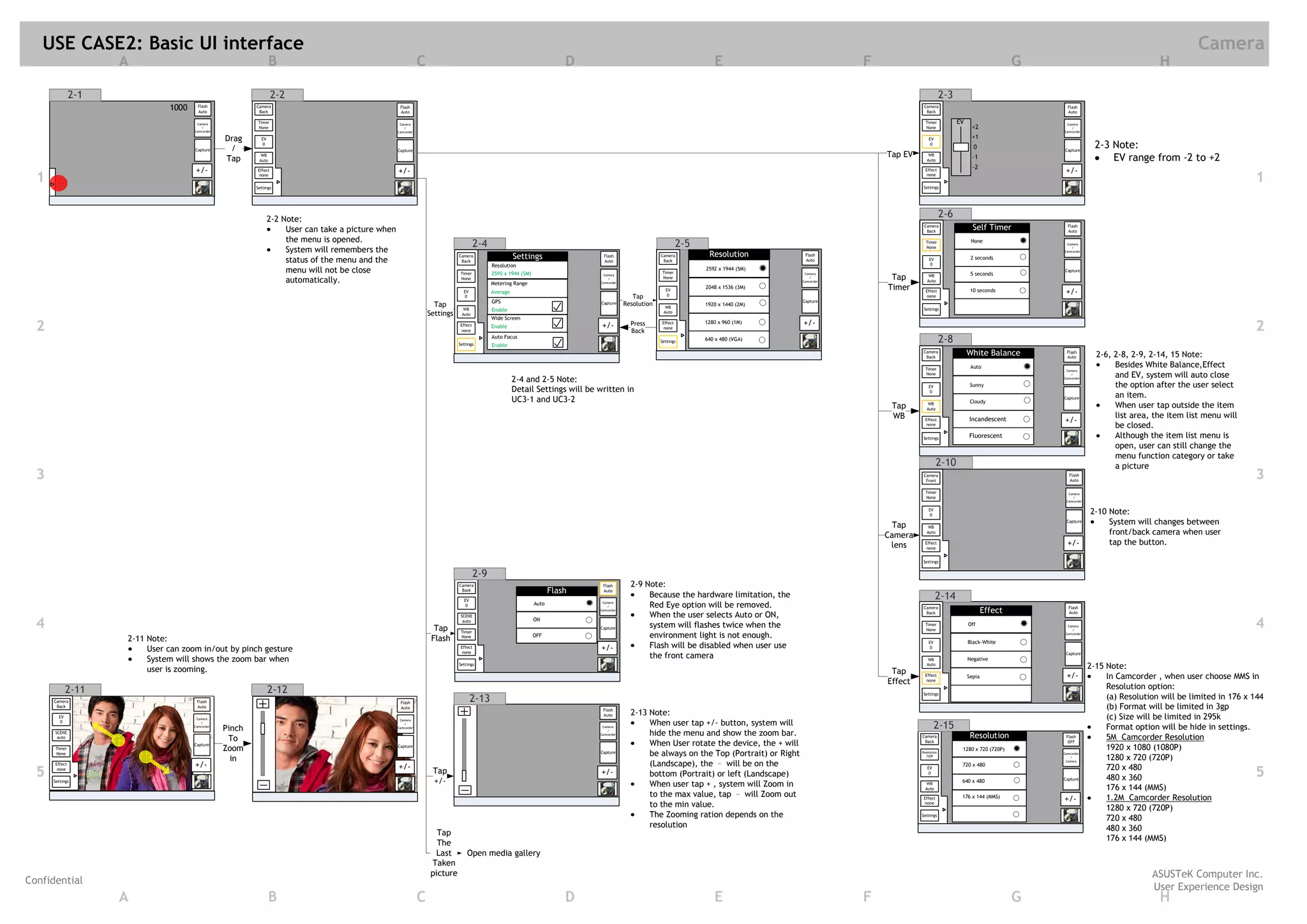Tap Camcorder/Camera switch in screen 2-15

point(1071,757)
